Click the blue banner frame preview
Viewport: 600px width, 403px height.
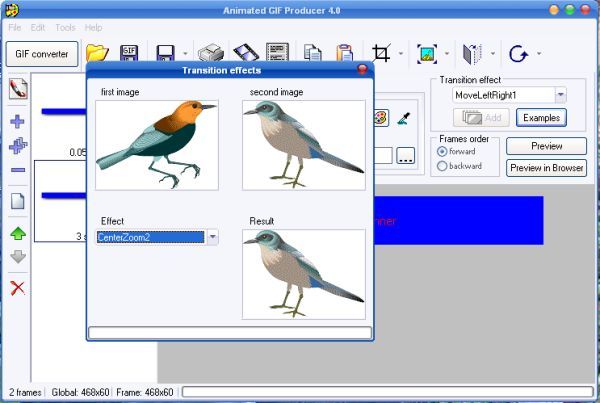pos(458,220)
